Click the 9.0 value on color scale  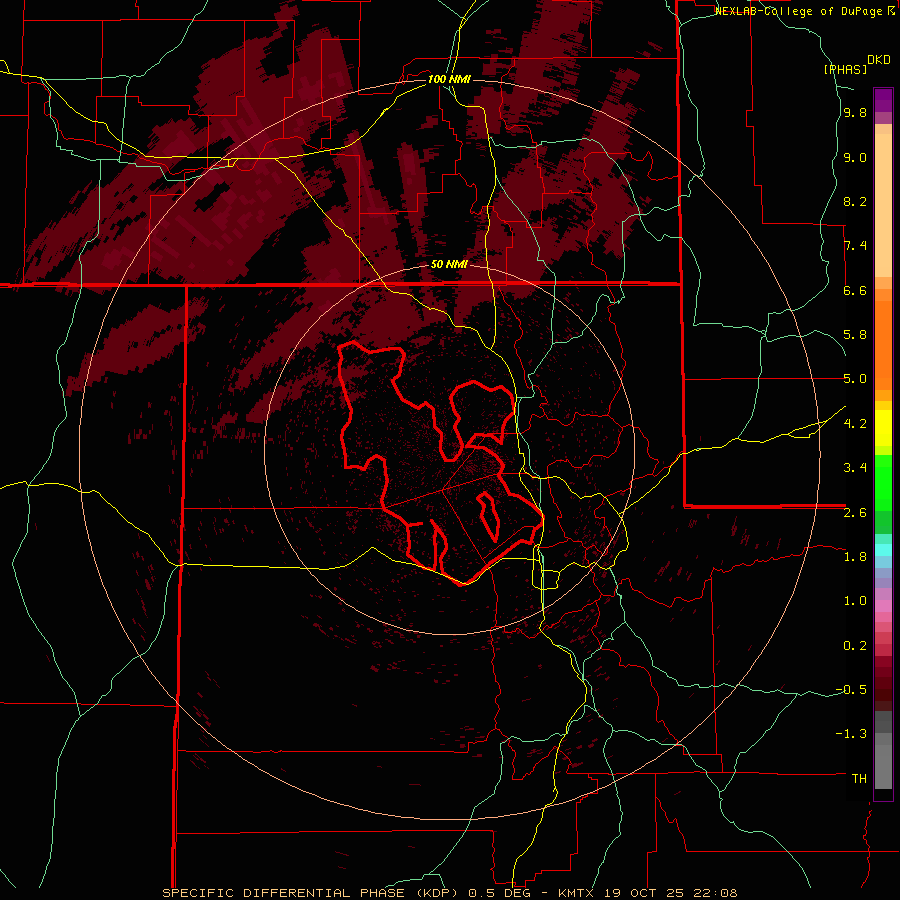tap(855, 157)
